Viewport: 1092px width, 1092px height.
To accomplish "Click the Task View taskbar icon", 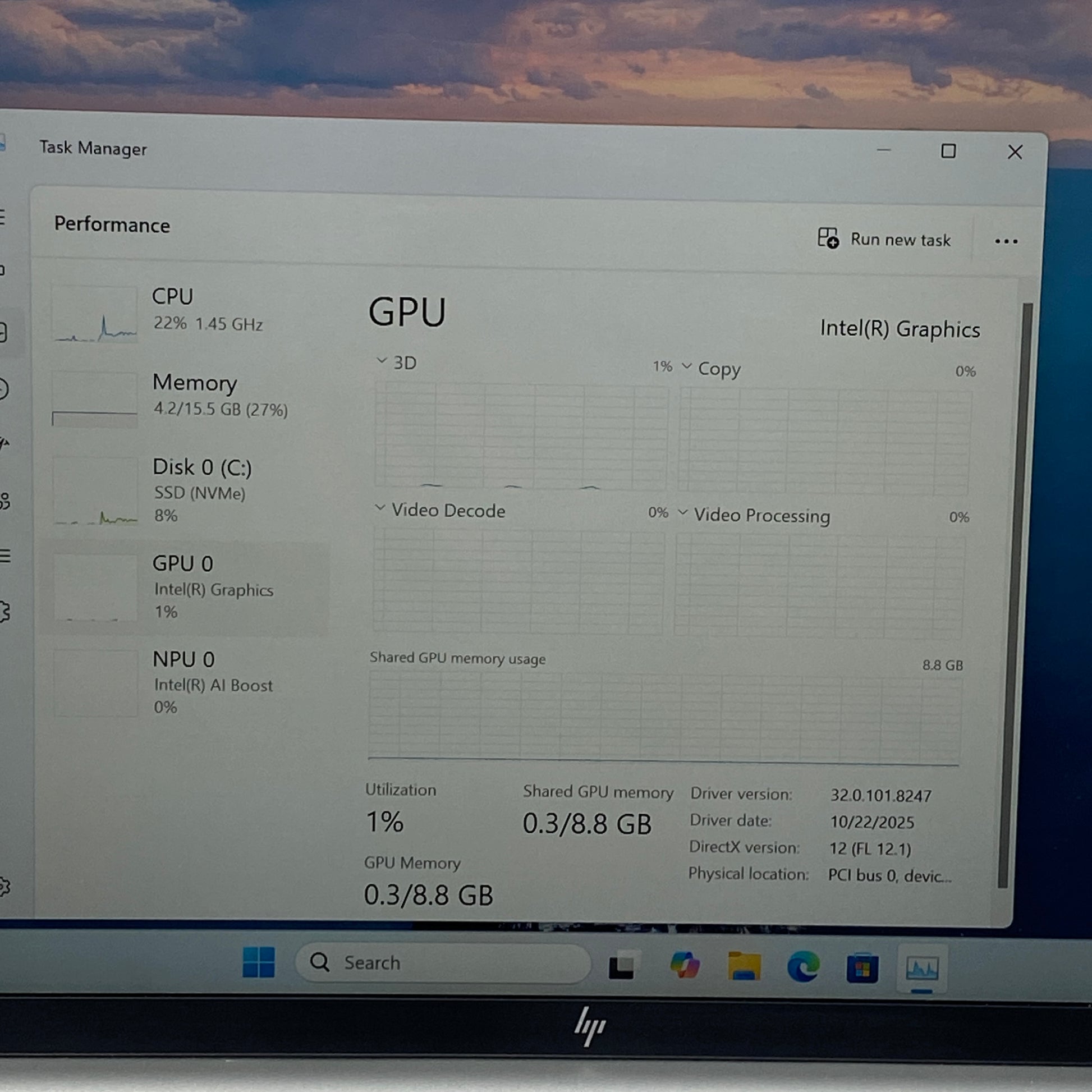I will [622, 965].
